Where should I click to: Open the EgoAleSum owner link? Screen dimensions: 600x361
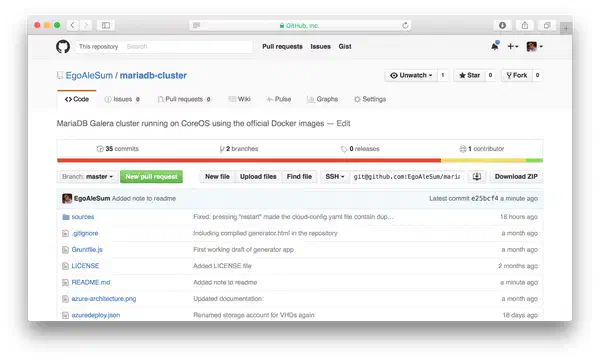point(89,75)
